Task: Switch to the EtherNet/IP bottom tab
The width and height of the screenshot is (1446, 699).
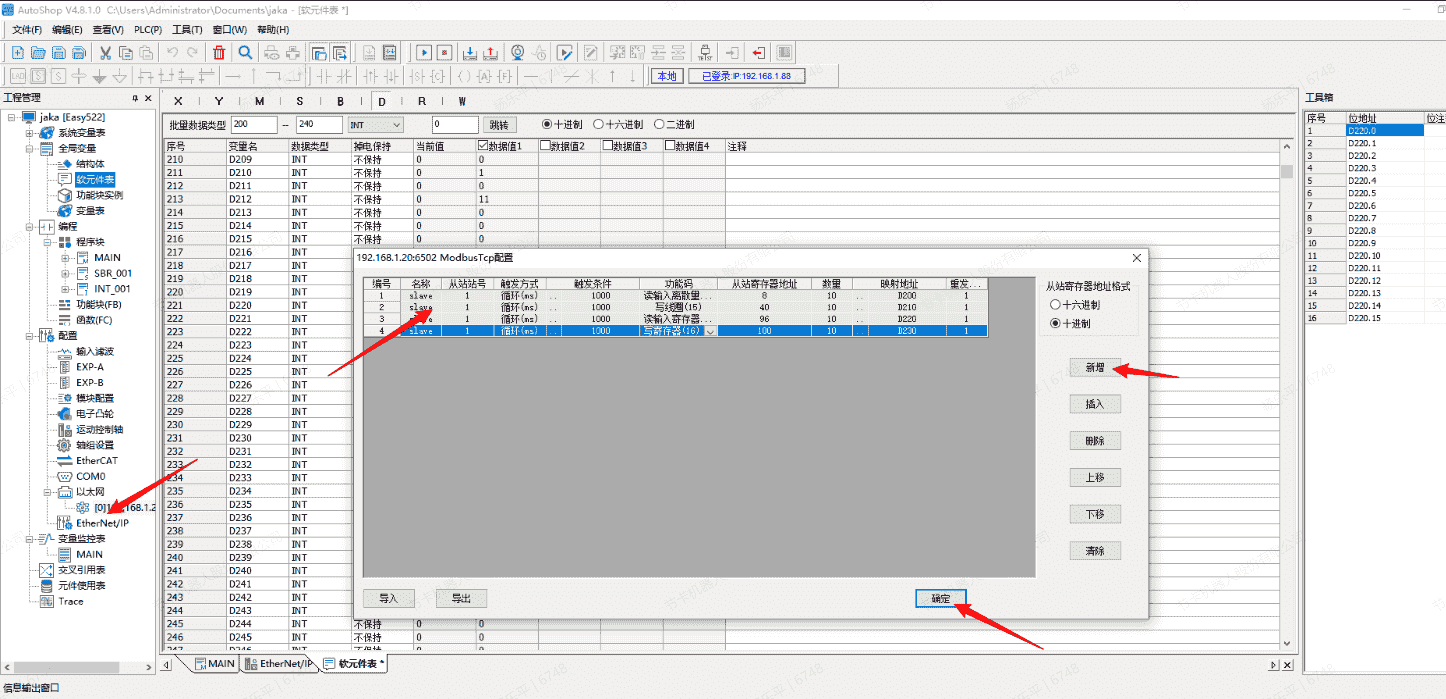Action: click(x=285, y=664)
